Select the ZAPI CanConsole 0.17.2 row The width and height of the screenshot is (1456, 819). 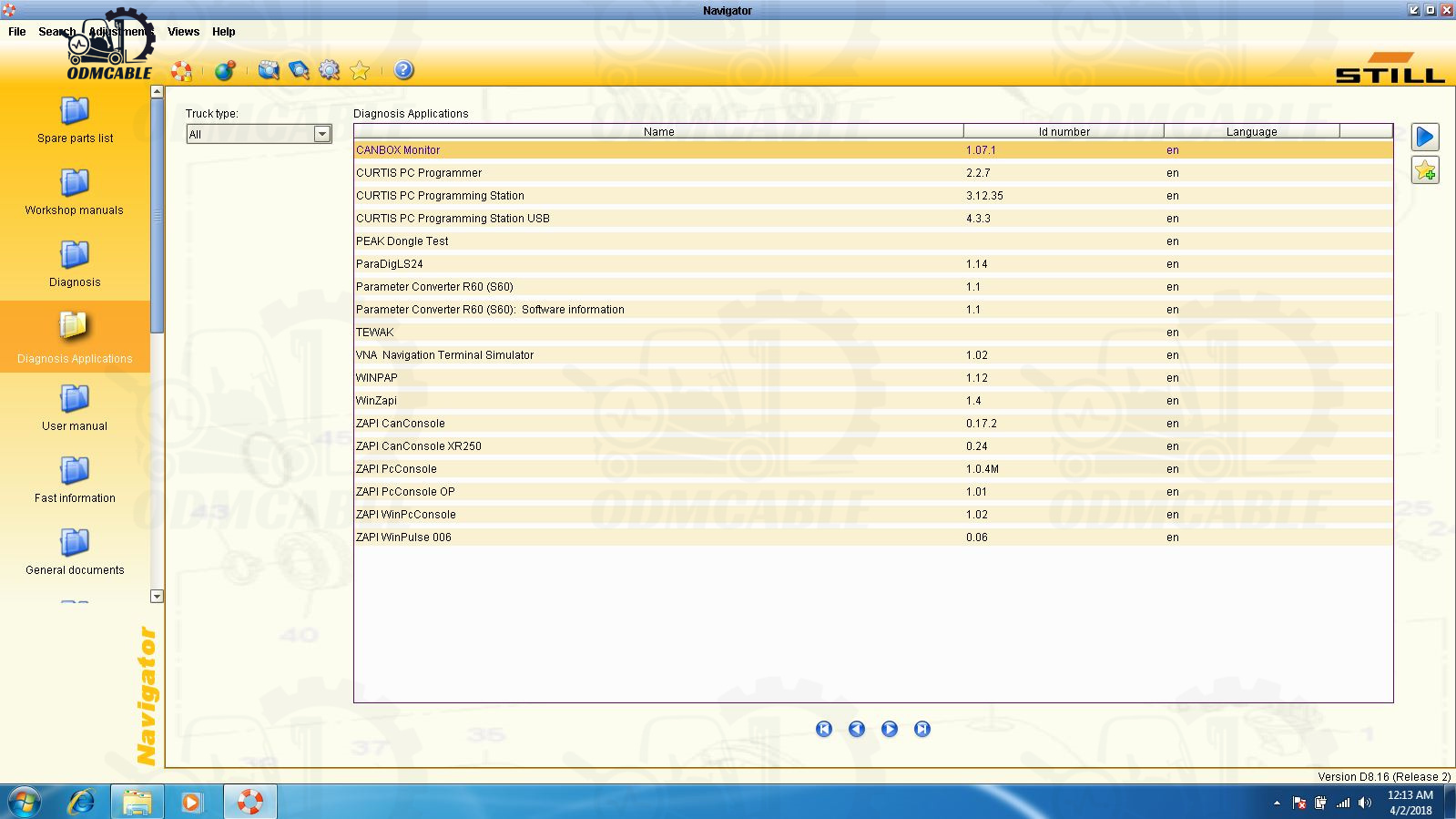(873, 424)
